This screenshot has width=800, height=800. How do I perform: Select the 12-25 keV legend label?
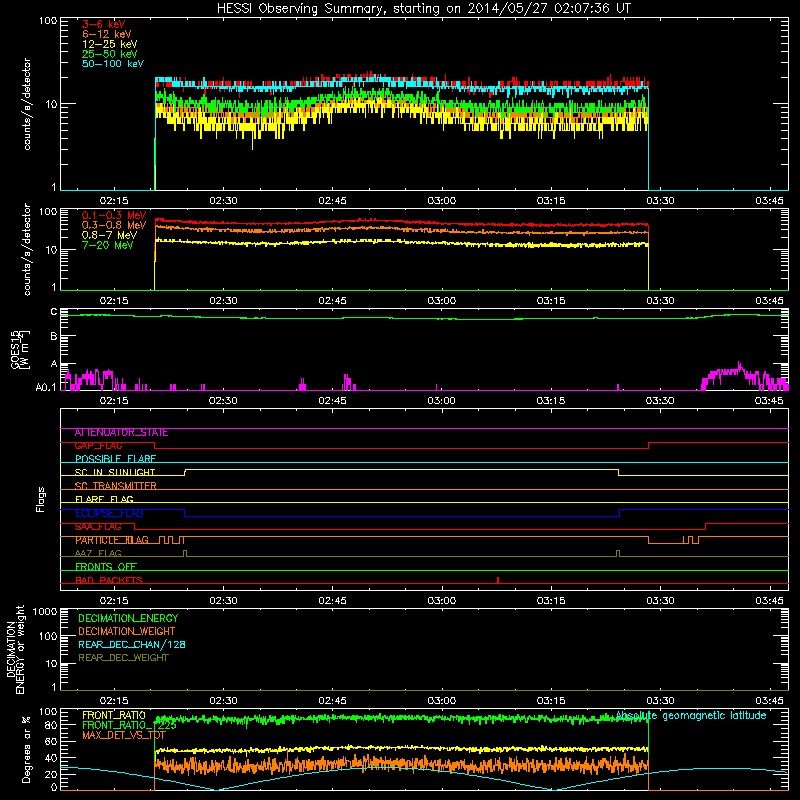click(110, 44)
